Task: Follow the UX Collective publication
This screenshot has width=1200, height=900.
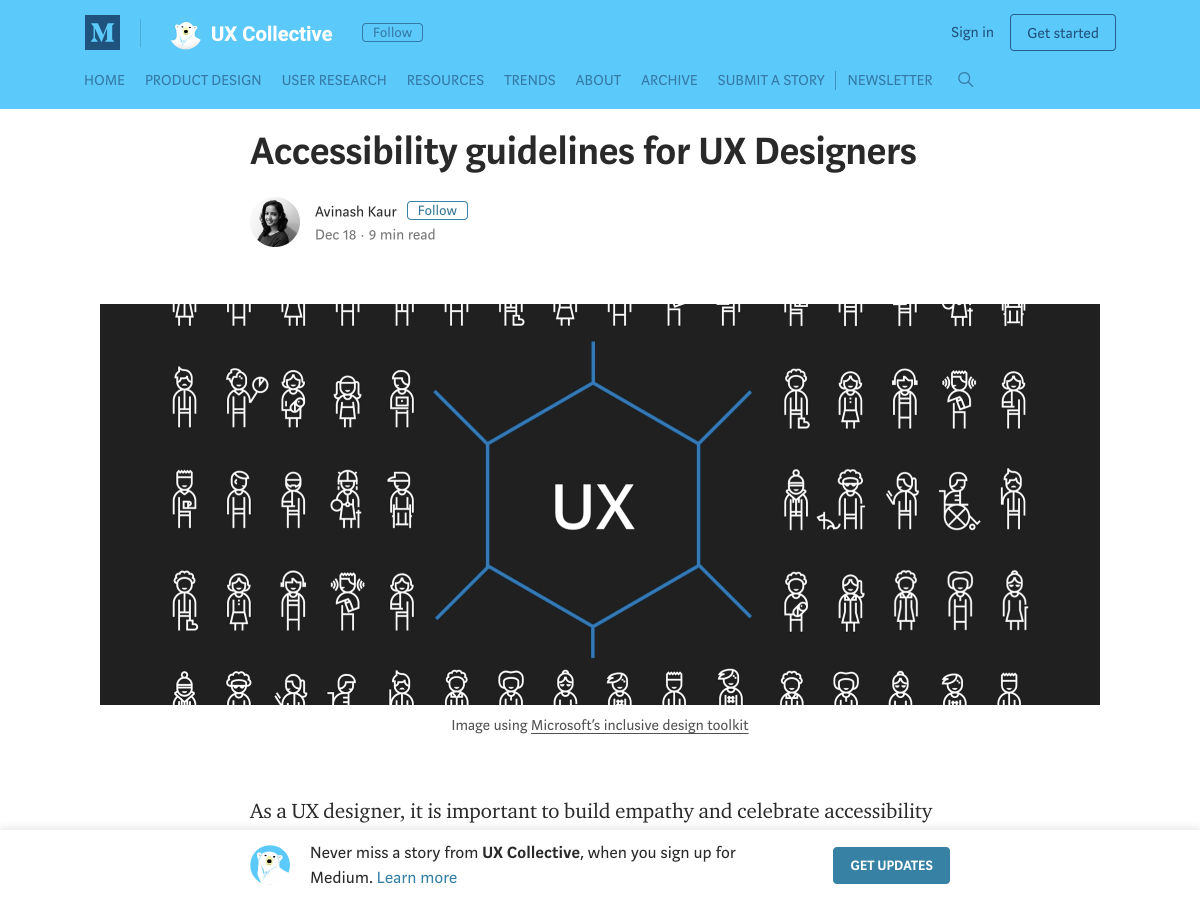Action: [x=392, y=33]
